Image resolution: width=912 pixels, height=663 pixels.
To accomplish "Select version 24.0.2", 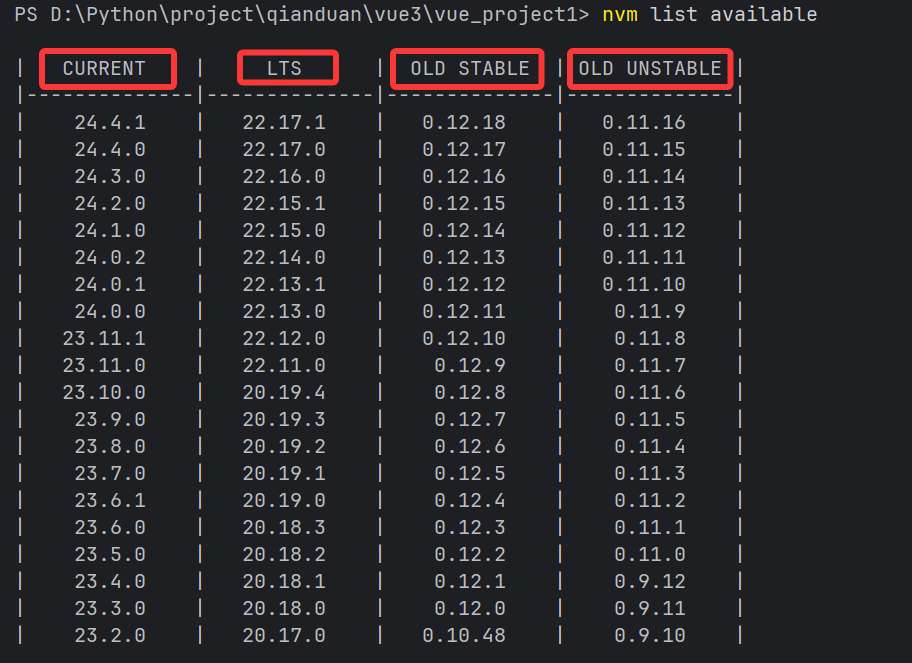I will click(110, 257).
